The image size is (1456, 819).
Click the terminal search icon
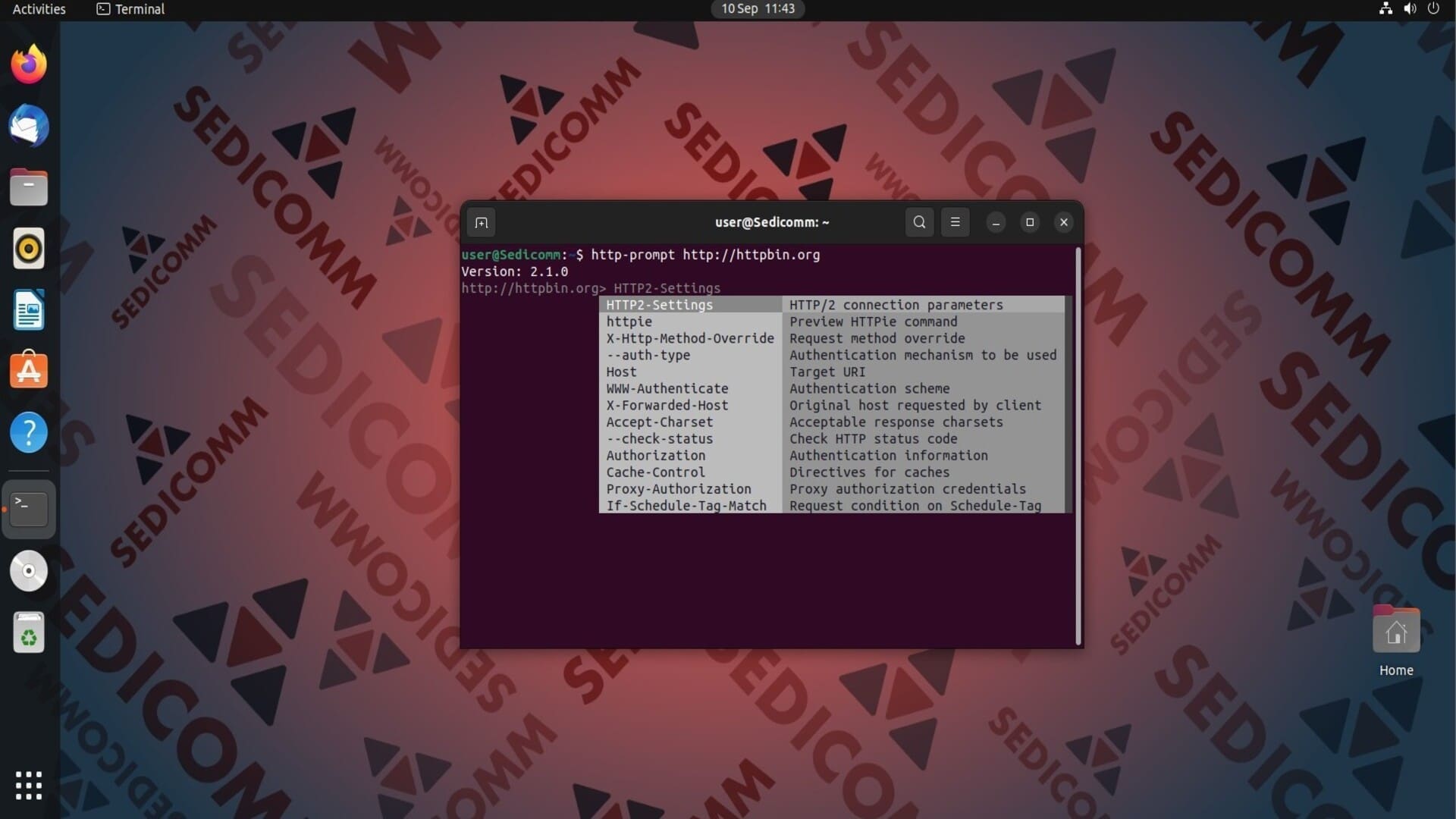(x=919, y=222)
